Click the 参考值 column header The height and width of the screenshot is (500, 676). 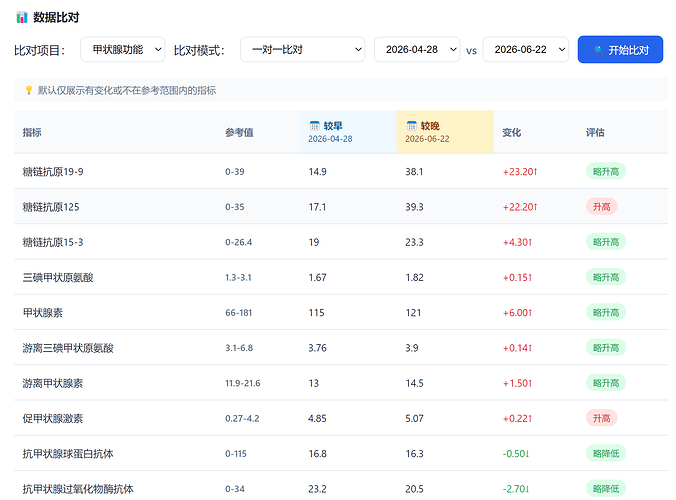(239, 132)
